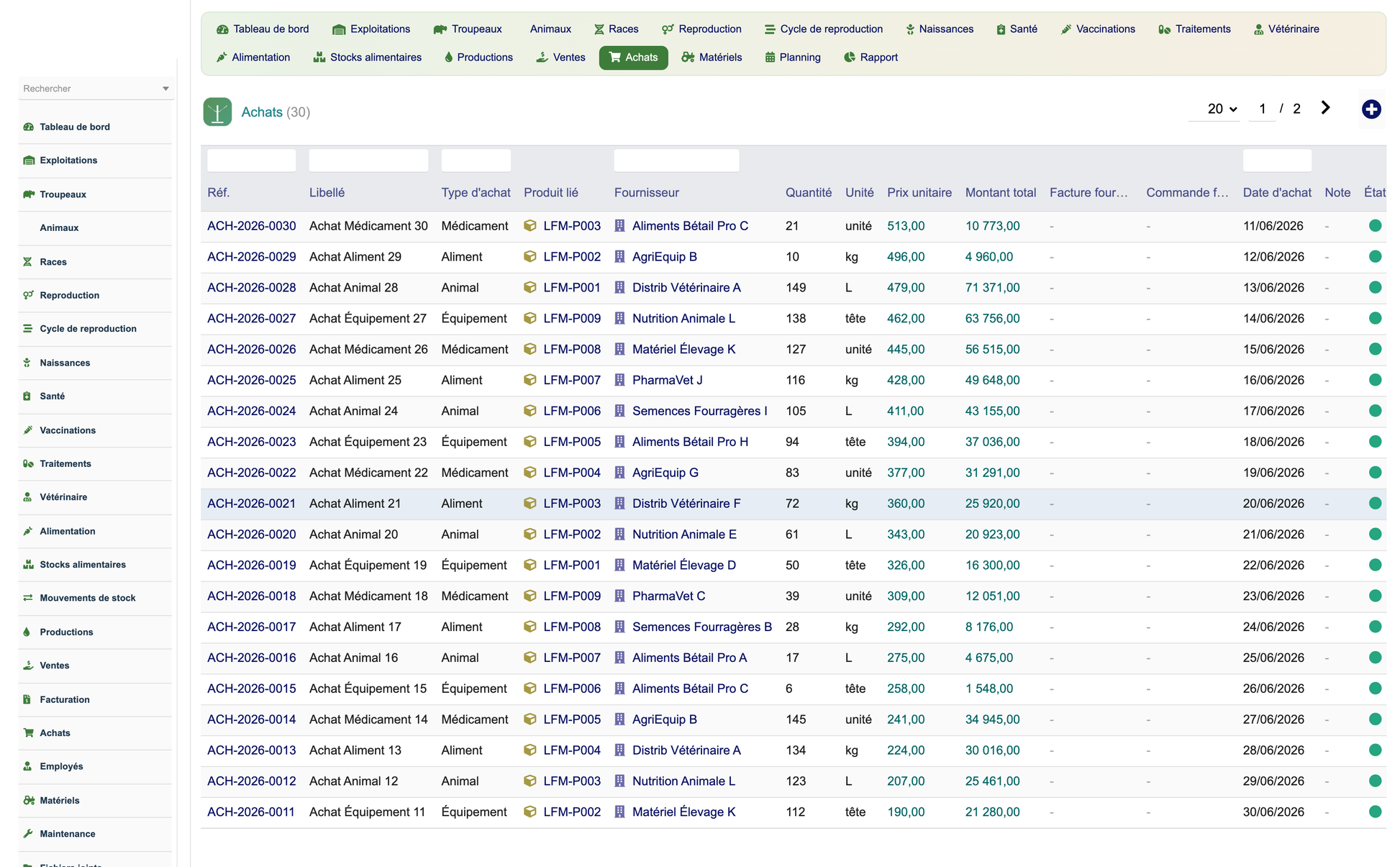Click the Matériels tractor icon in sidebar
This screenshot has height=867, width=1400.
pyautogui.click(x=29, y=800)
